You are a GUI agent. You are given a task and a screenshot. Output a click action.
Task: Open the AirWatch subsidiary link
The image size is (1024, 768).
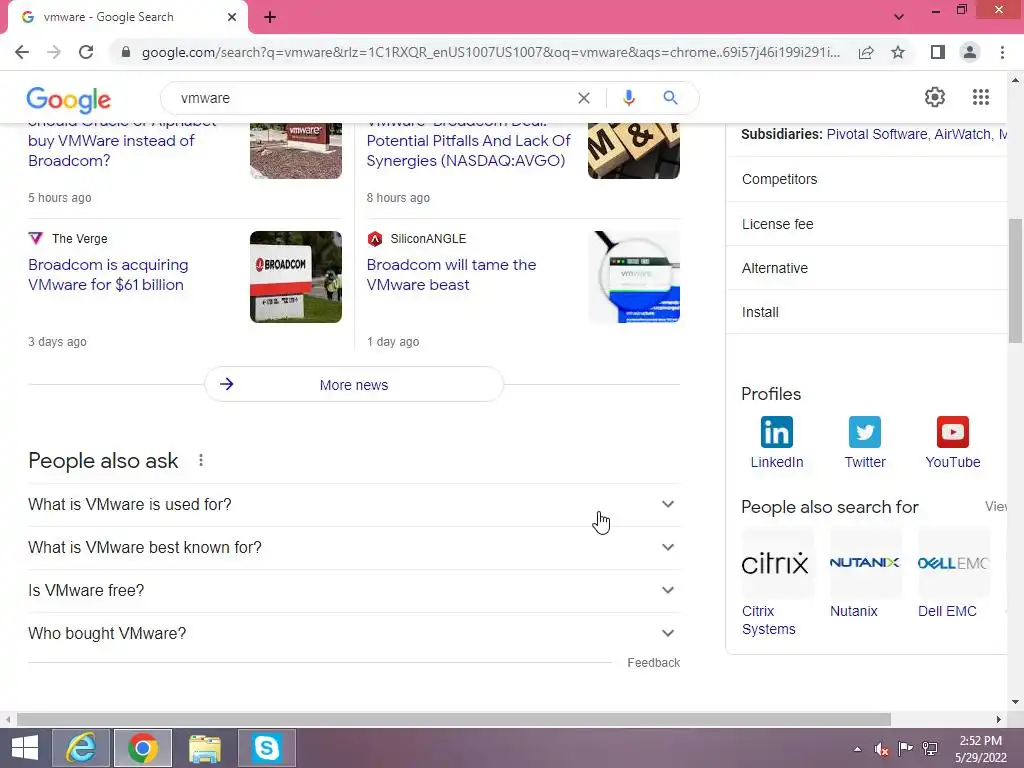click(x=963, y=134)
